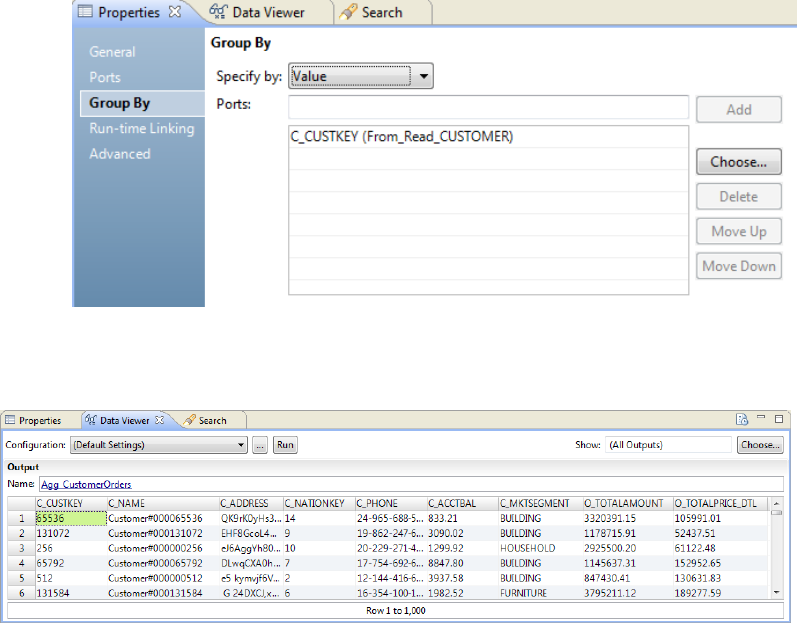The height and width of the screenshot is (623, 797).
Task: Select General in the properties sidebar
Action: coord(112,52)
